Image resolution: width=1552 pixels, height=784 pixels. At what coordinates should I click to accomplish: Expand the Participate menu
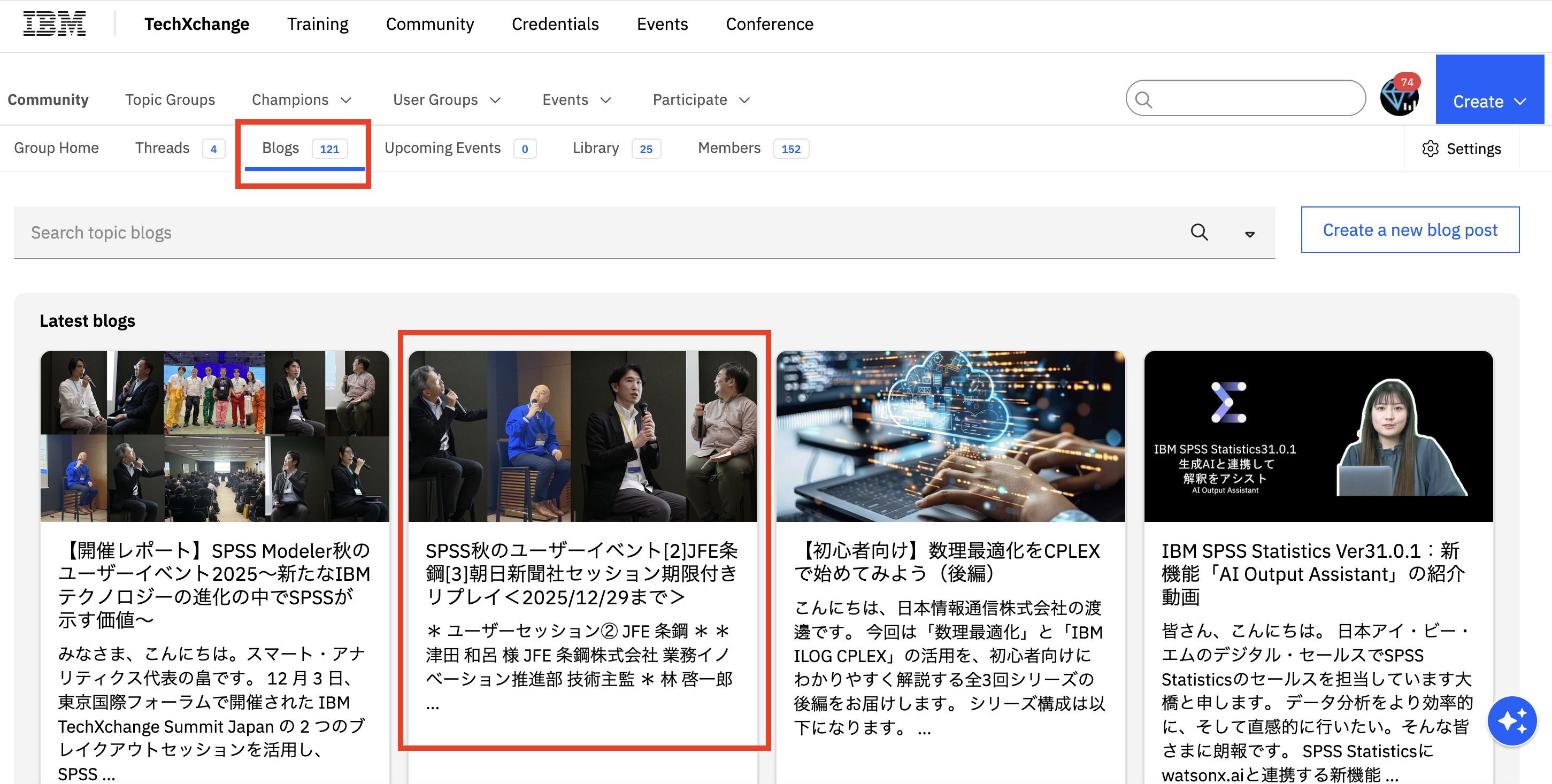(x=701, y=99)
